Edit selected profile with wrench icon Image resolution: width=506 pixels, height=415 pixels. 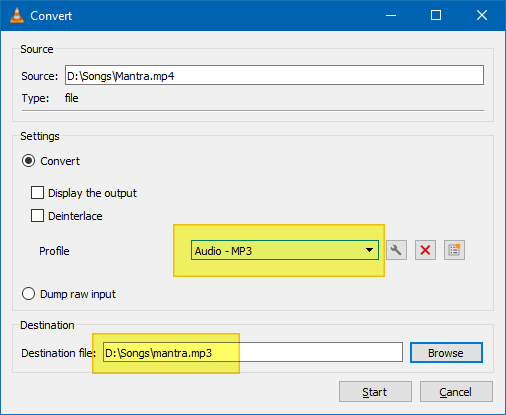(x=396, y=250)
